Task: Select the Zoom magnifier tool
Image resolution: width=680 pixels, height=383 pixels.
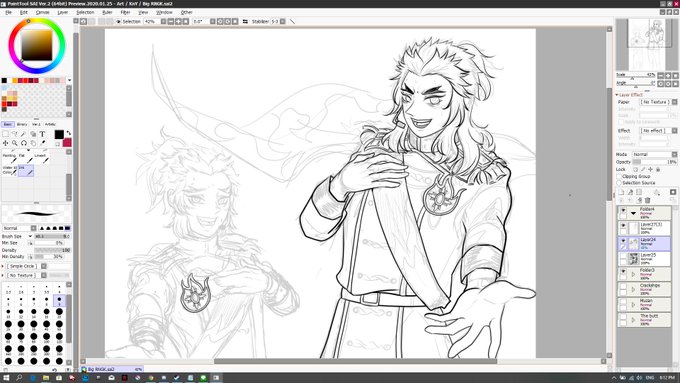Action: point(15,143)
